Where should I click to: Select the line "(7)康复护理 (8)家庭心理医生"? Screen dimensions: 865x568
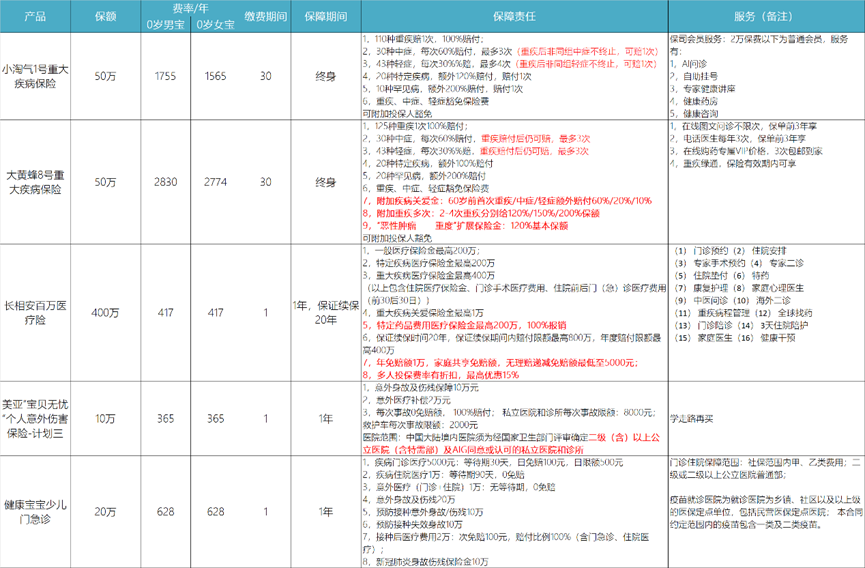point(739,288)
